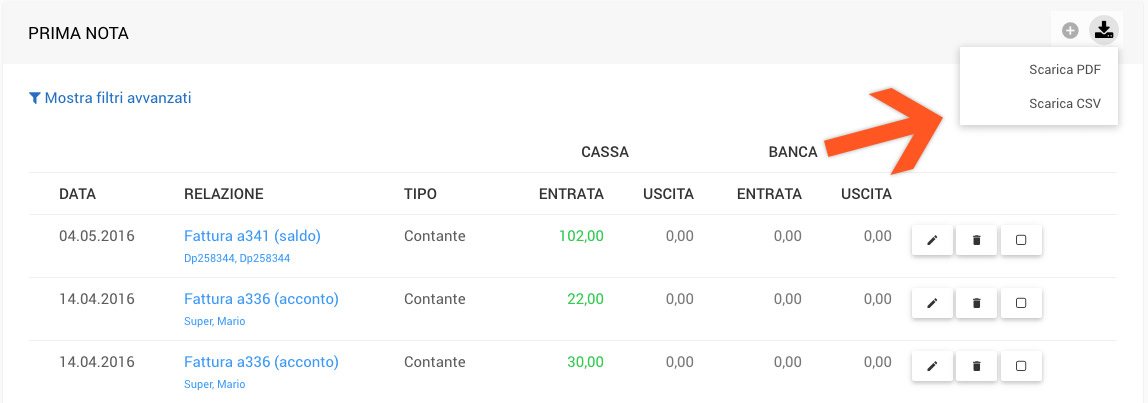
Task: Choose Scarica PDF from the menu
Action: point(1065,70)
